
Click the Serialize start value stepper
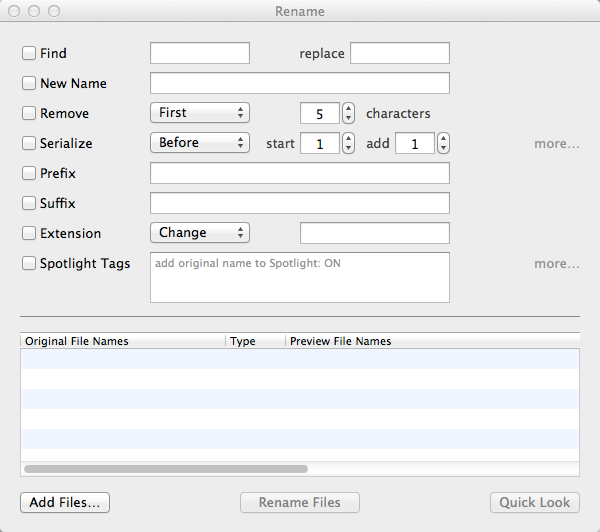(348, 143)
